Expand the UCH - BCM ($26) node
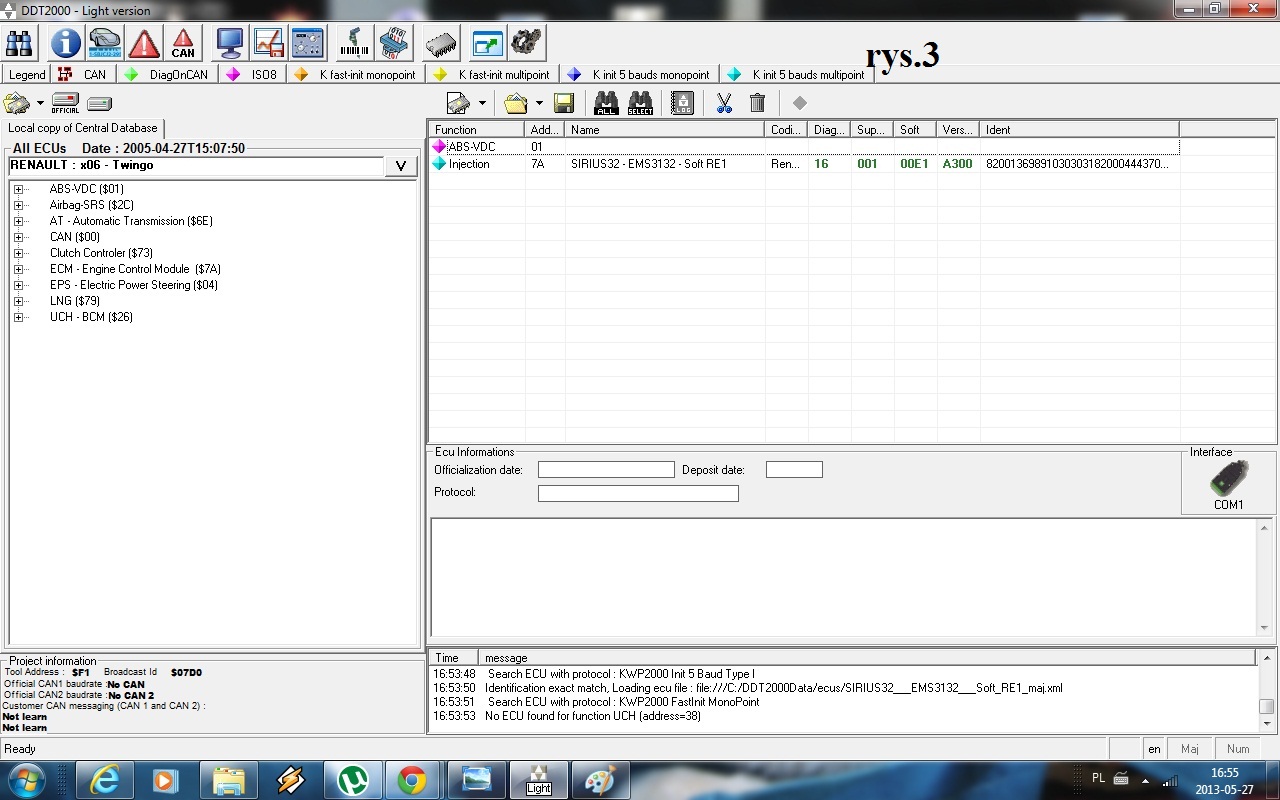Viewport: 1280px width, 800px height. point(18,317)
